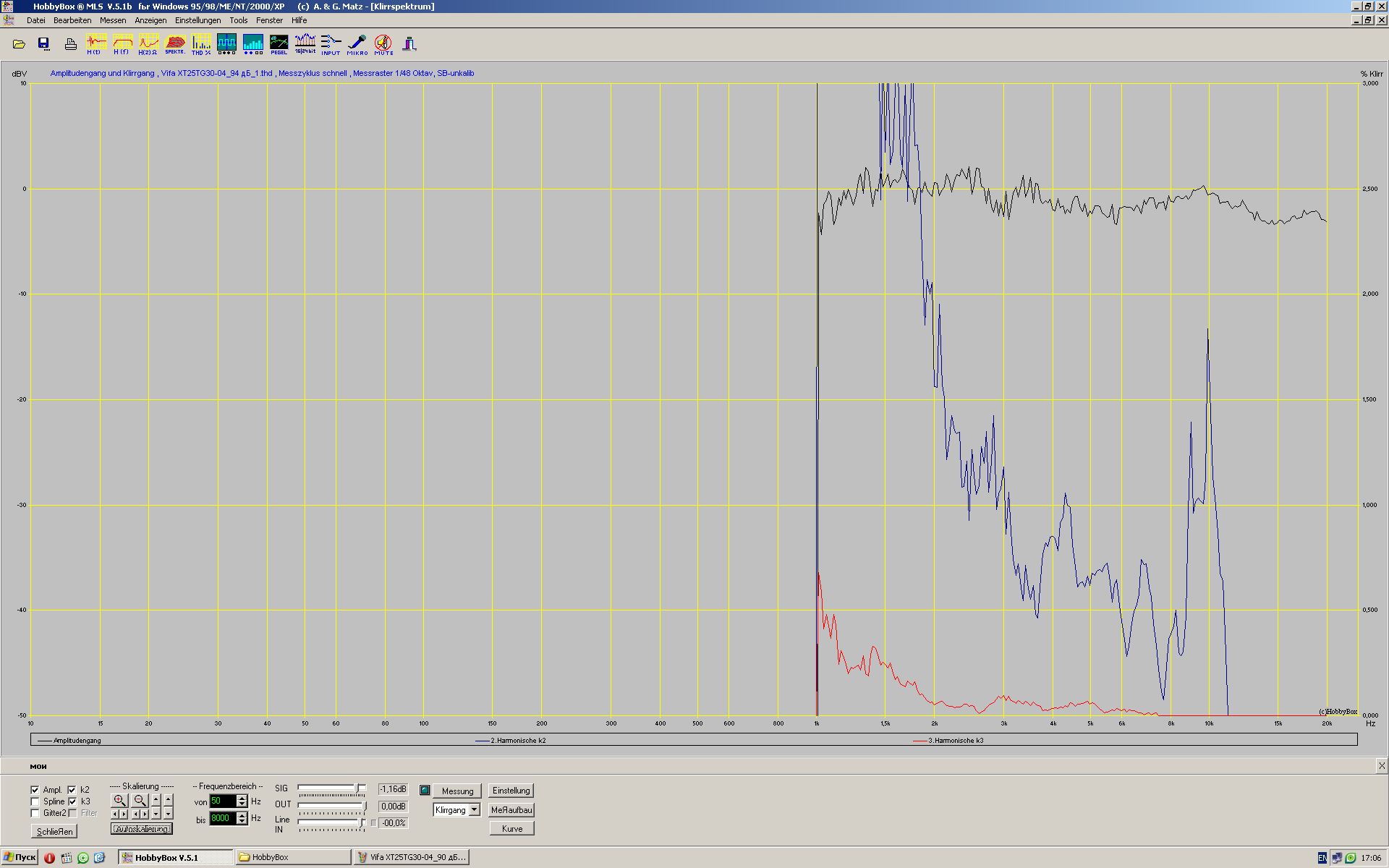The image size is (1389, 868).
Task: Toggle the k3 harmonic checkbox
Action: (72, 801)
